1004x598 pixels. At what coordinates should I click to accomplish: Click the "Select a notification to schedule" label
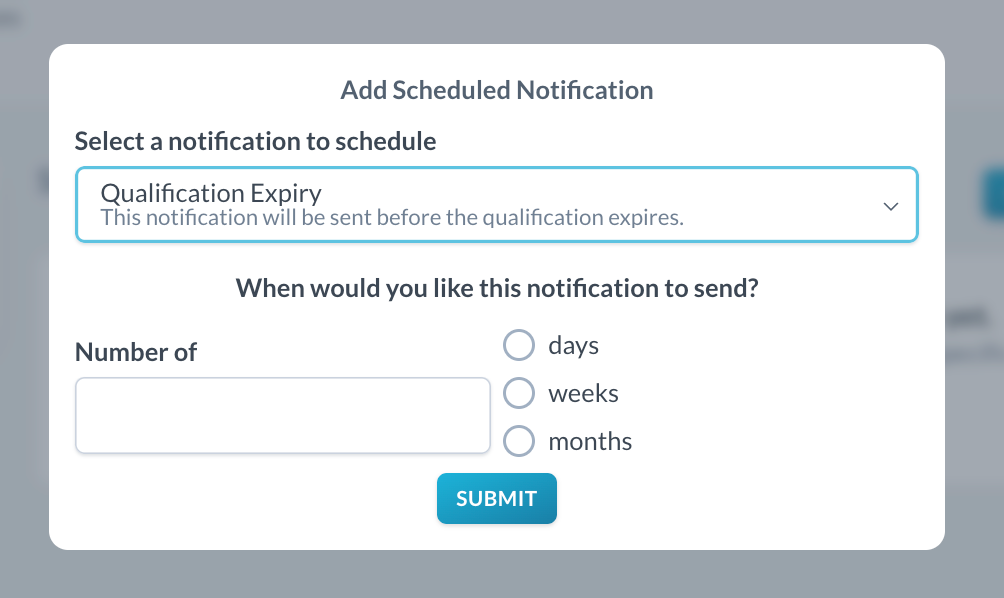(255, 141)
